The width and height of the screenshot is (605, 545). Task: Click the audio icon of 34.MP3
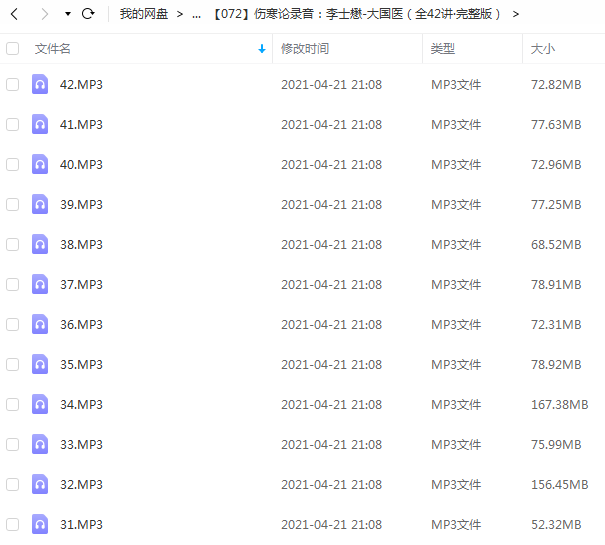pos(40,404)
